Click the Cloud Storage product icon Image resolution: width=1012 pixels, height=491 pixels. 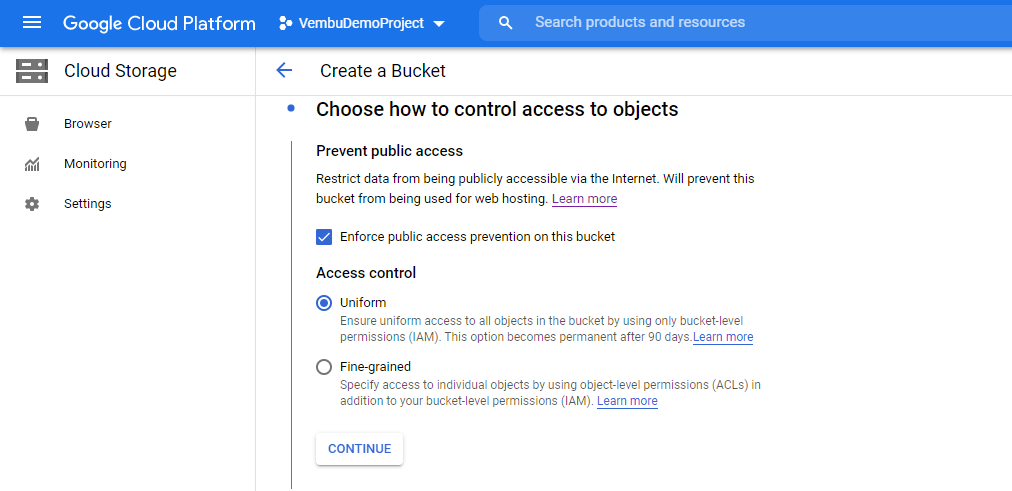pyautogui.click(x=32, y=70)
